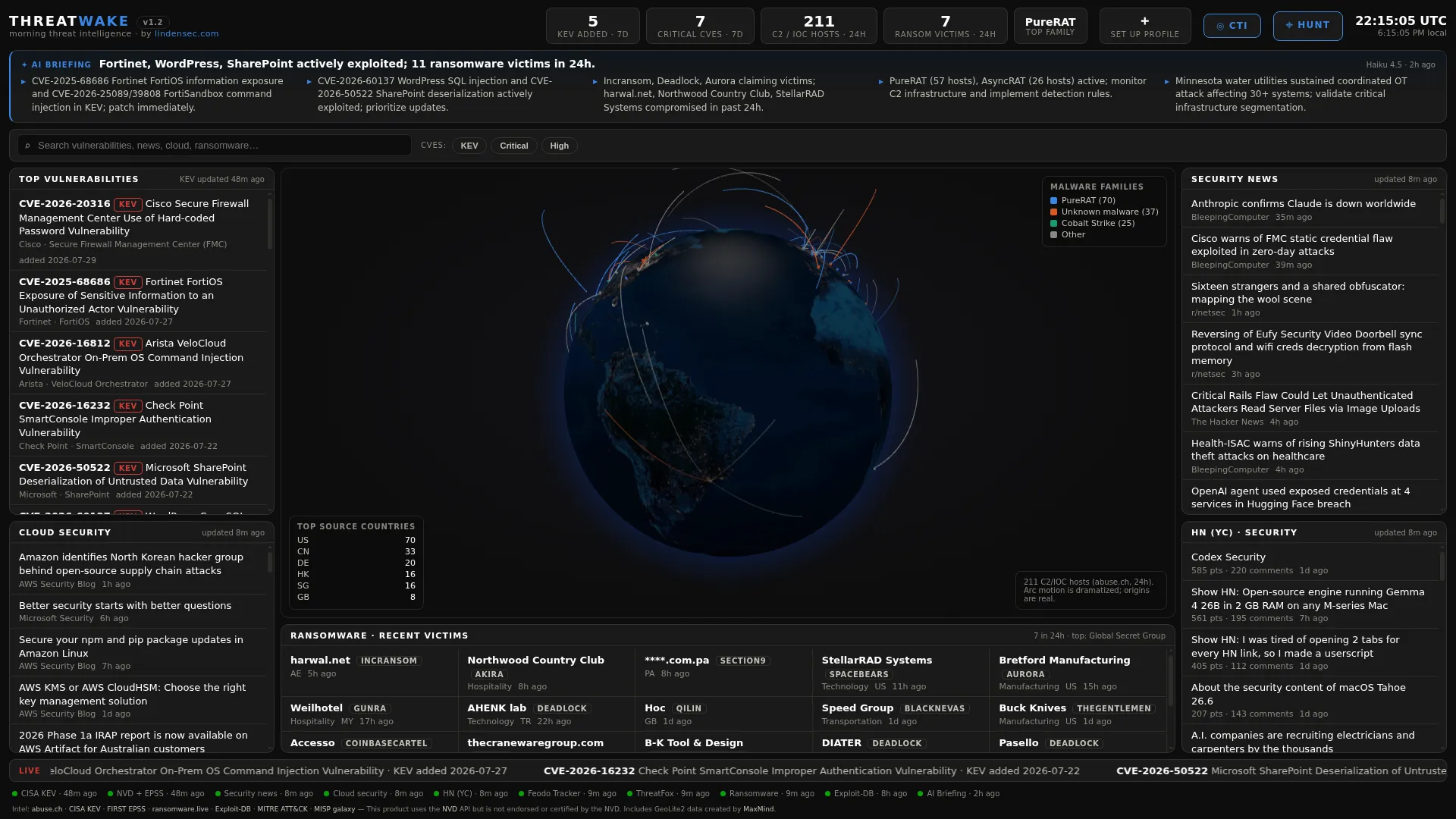Click the Cobalt Strike green legend swatch

(x=1053, y=224)
